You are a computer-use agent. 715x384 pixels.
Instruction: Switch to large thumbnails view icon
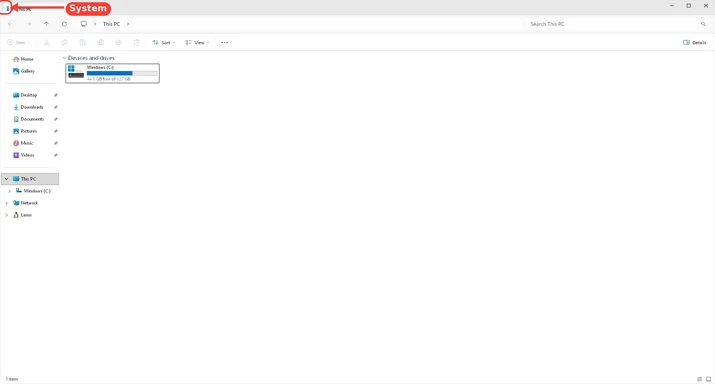click(x=709, y=379)
